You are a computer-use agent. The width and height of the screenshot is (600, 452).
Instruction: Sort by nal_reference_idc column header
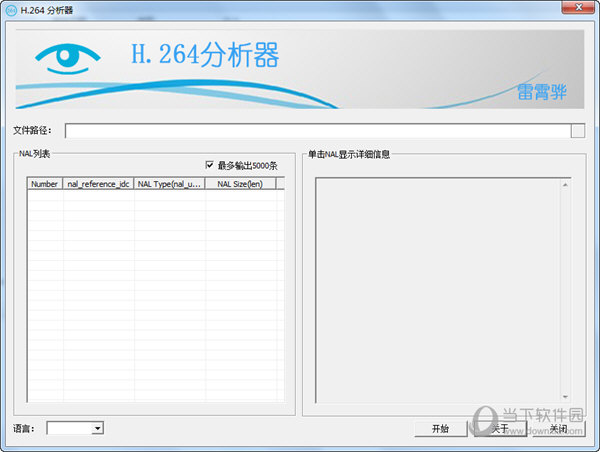coord(98,184)
